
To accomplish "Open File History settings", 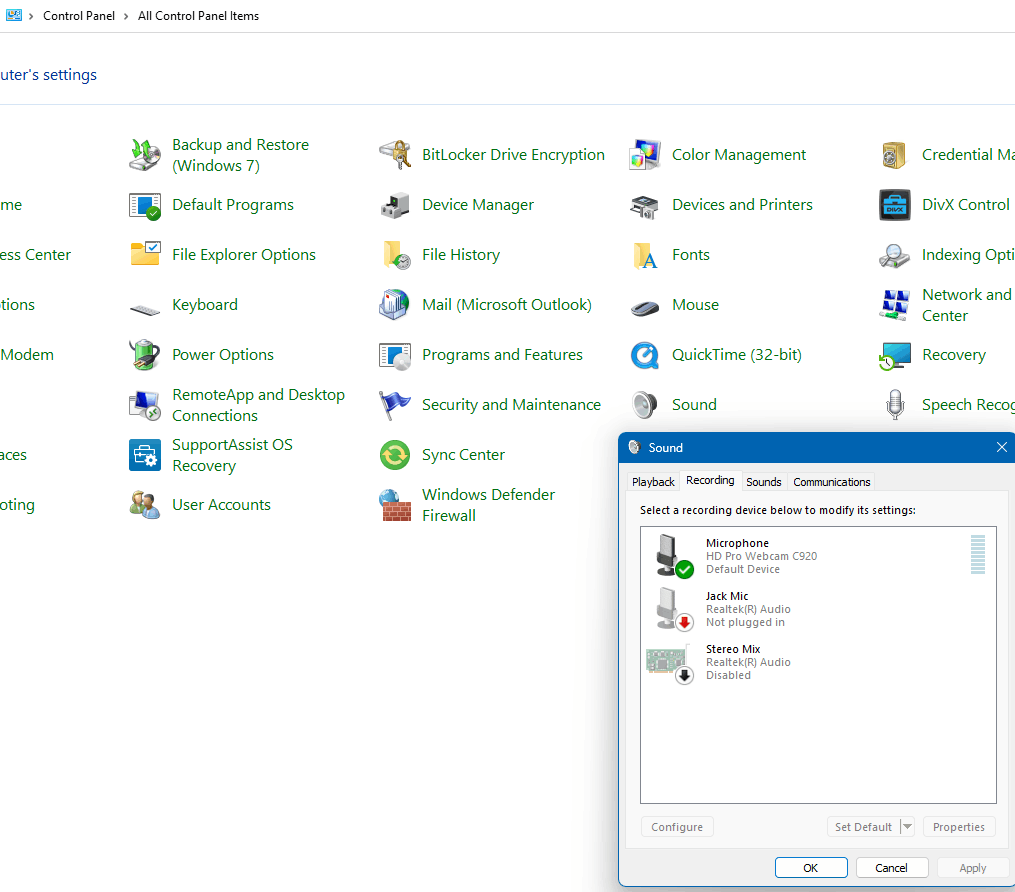I will pos(460,255).
